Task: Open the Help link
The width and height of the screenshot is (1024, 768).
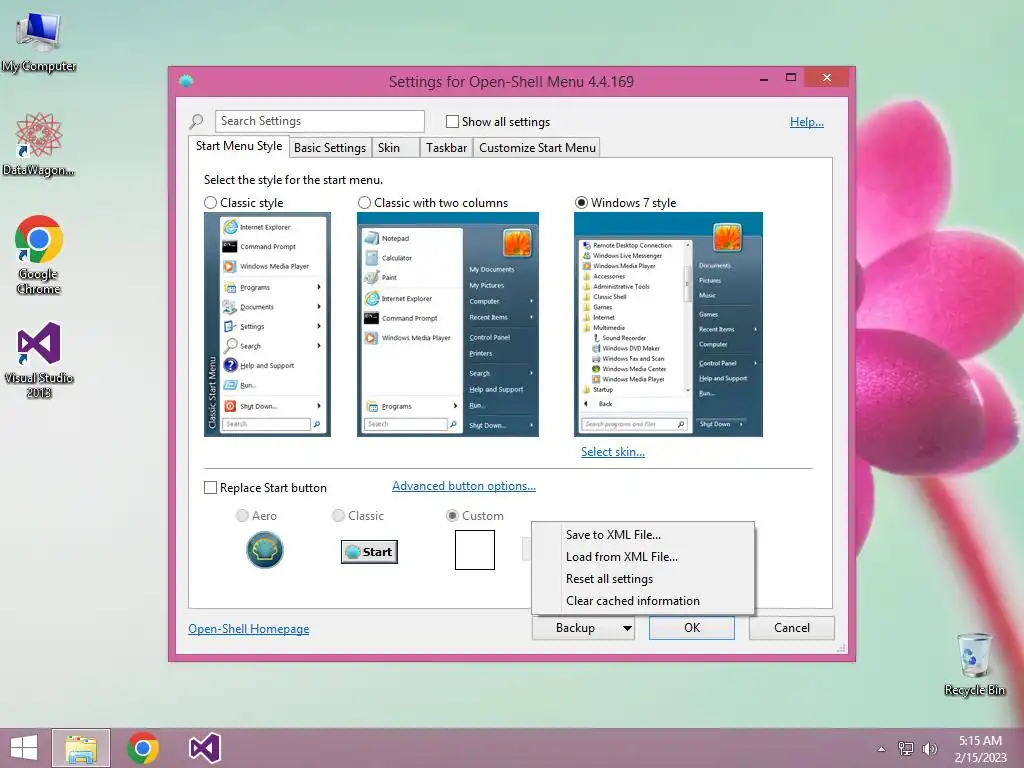Action: coord(807,121)
